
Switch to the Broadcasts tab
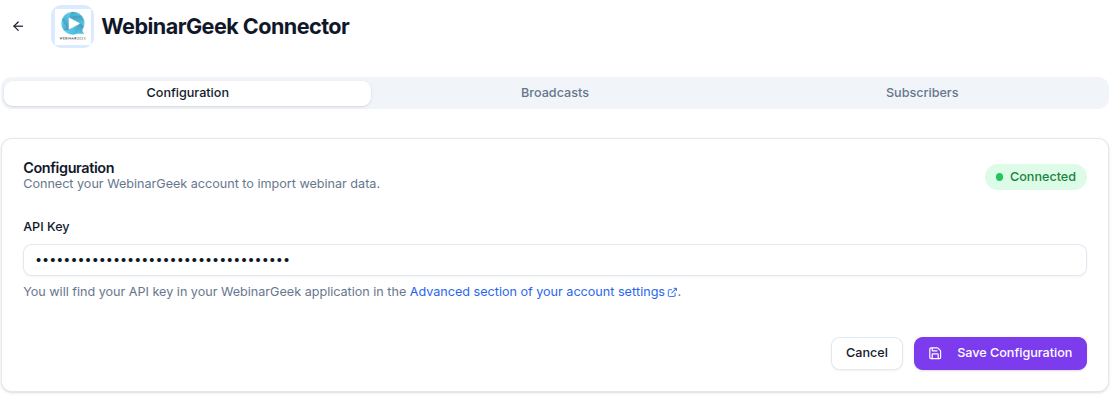click(554, 93)
